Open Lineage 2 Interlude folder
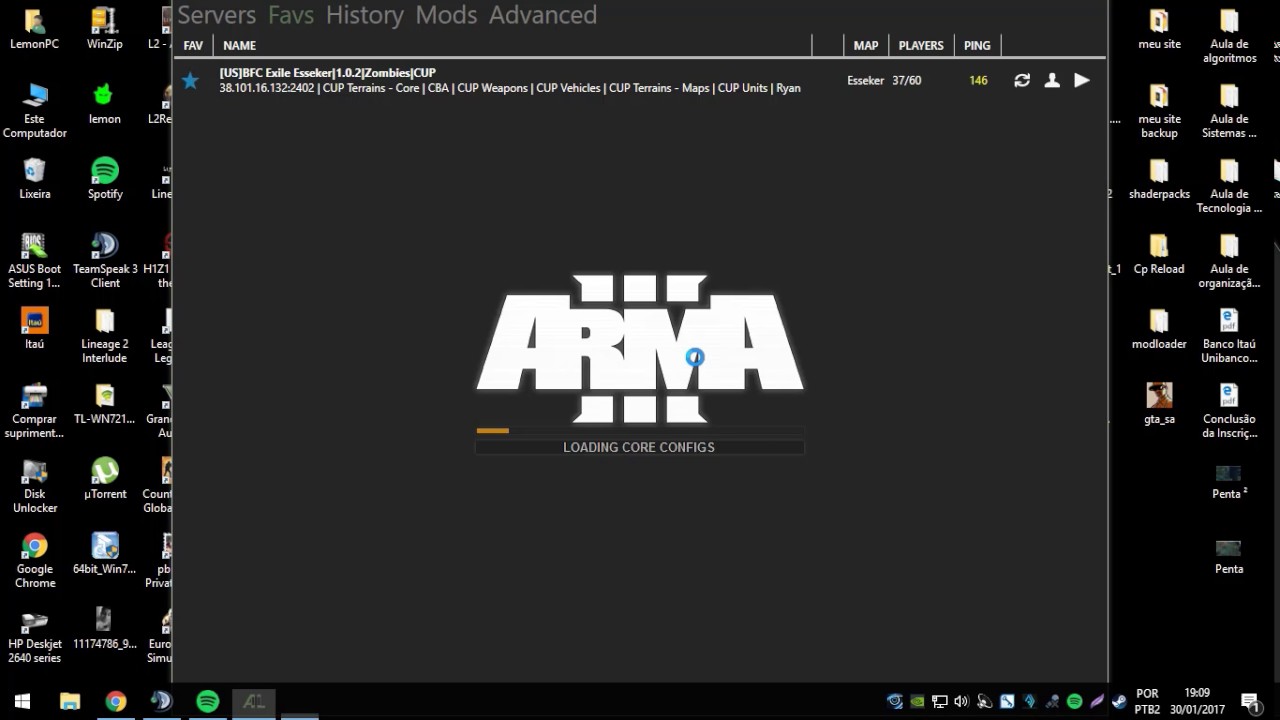Viewport: 1280px width, 720px height. (x=105, y=336)
